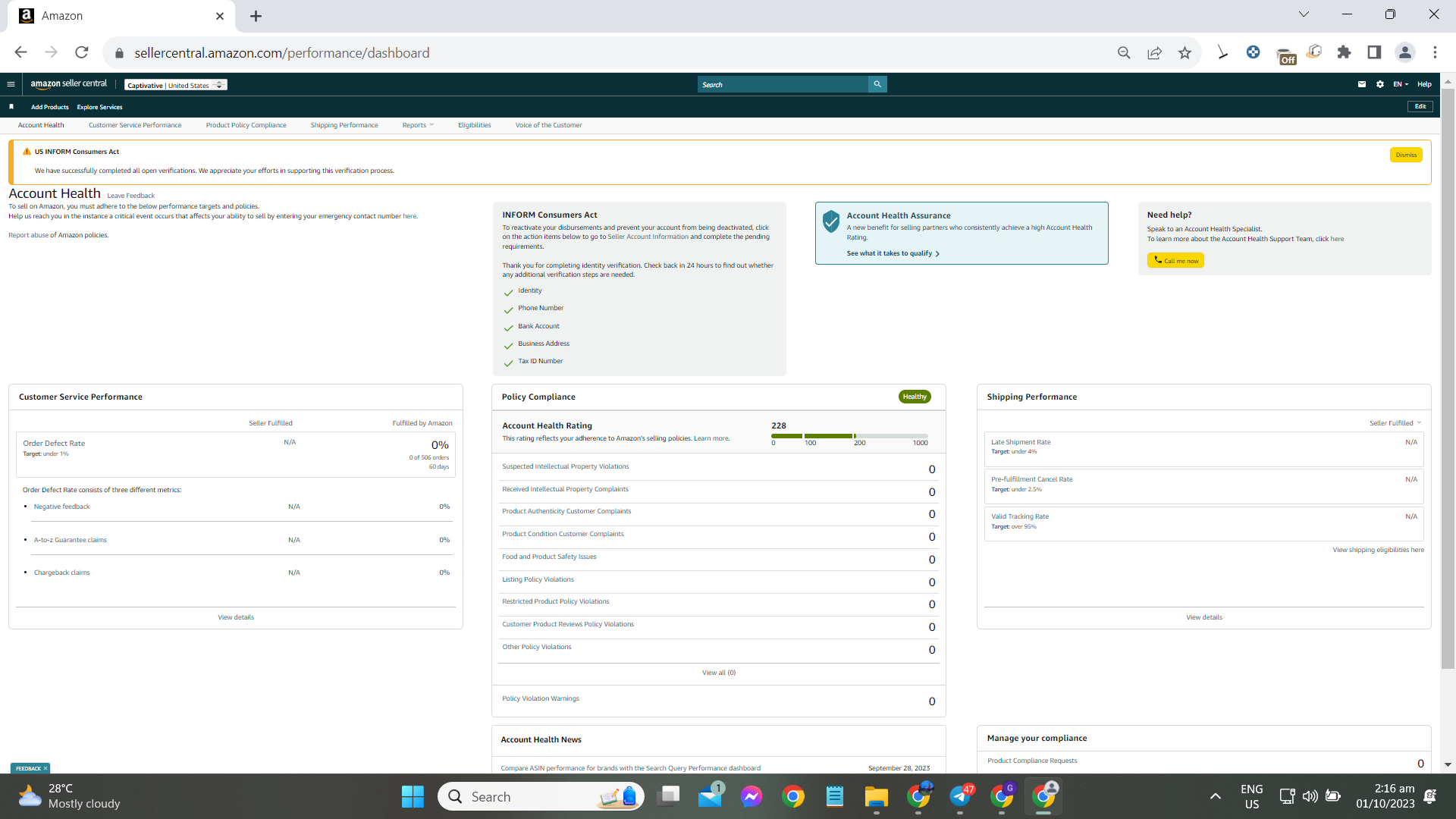View details of Customer Service Performance

tap(236, 617)
